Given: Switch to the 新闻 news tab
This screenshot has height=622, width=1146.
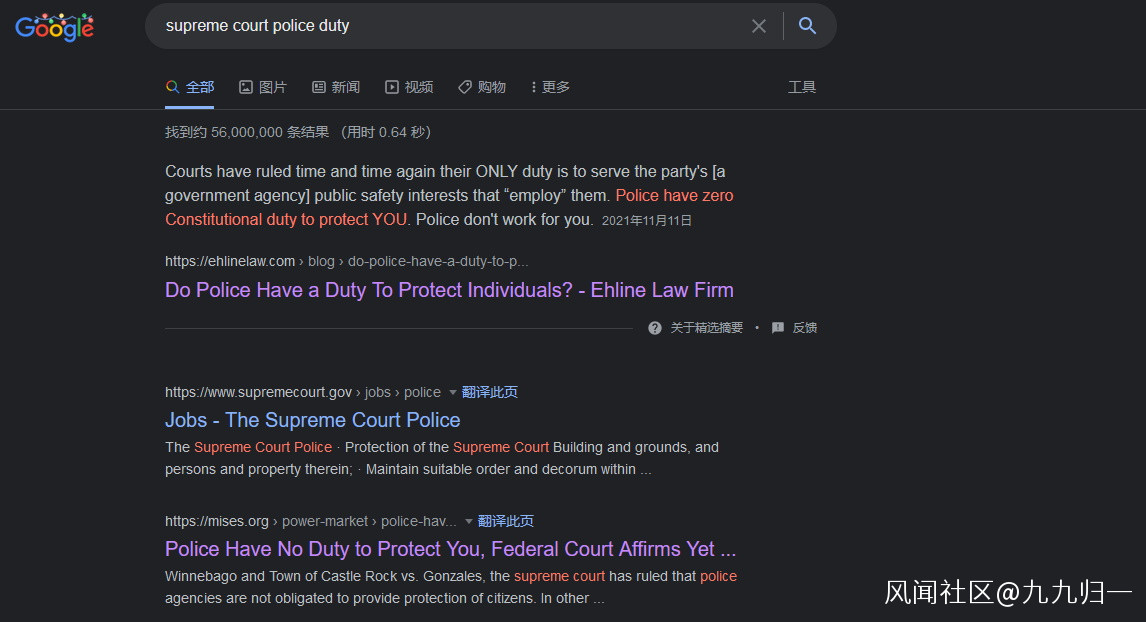Looking at the screenshot, I should coord(335,87).
